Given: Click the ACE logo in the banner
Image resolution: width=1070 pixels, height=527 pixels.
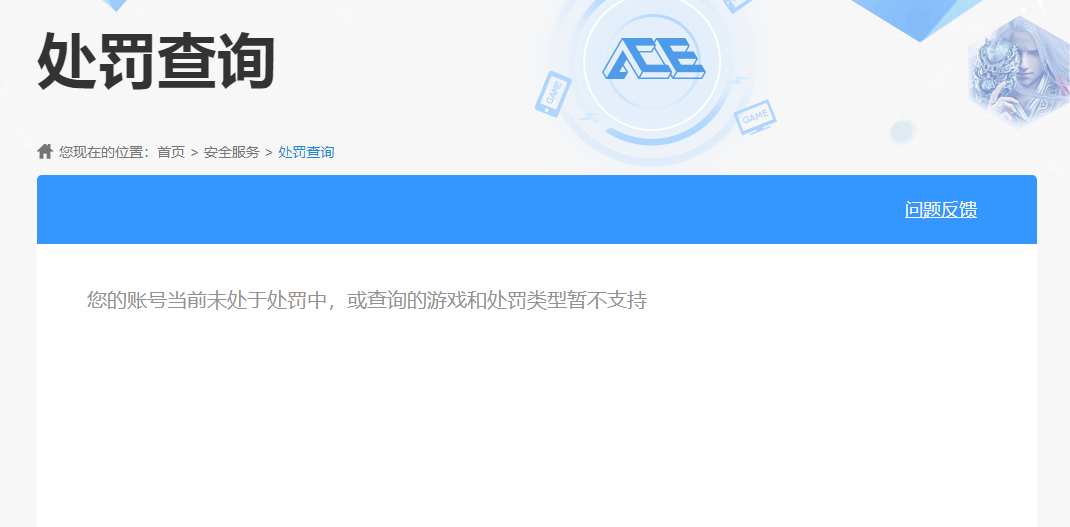Looking at the screenshot, I should (x=653, y=58).
